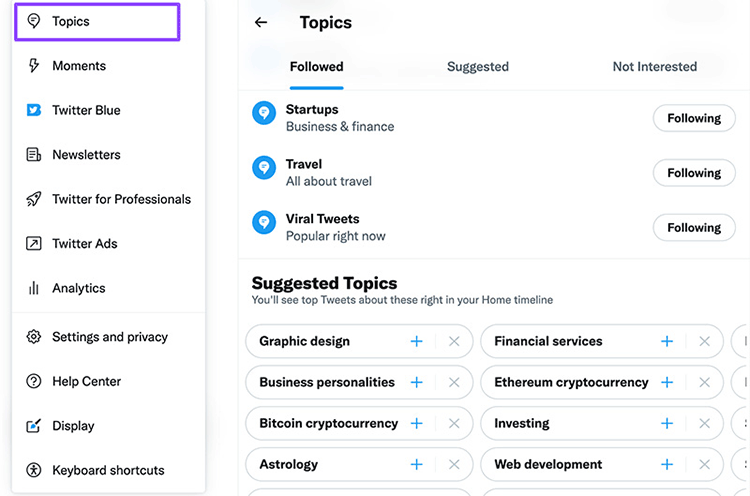The width and height of the screenshot is (750, 496).
Task: Click the Newsletters icon in sidebar
Action: tap(34, 155)
